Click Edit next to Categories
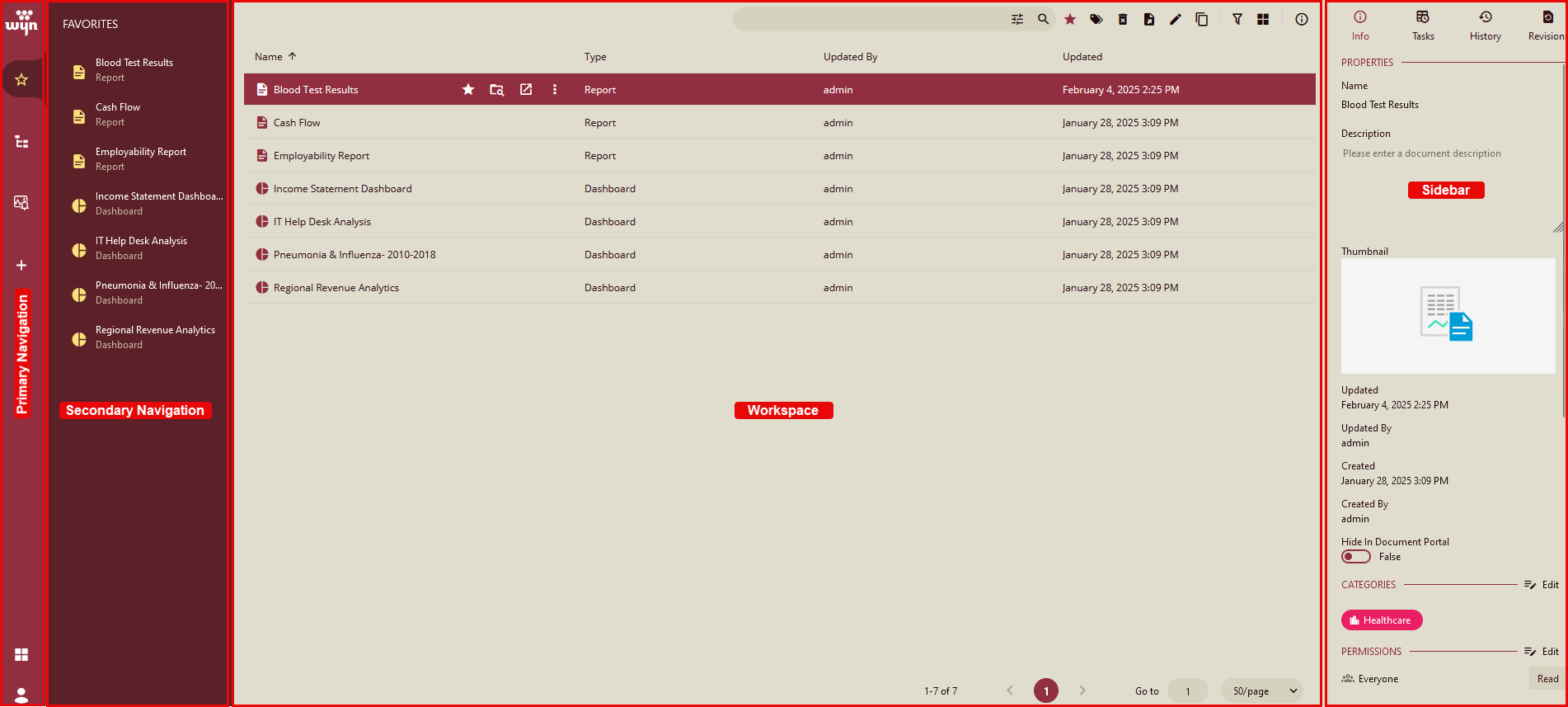 (1542, 585)
